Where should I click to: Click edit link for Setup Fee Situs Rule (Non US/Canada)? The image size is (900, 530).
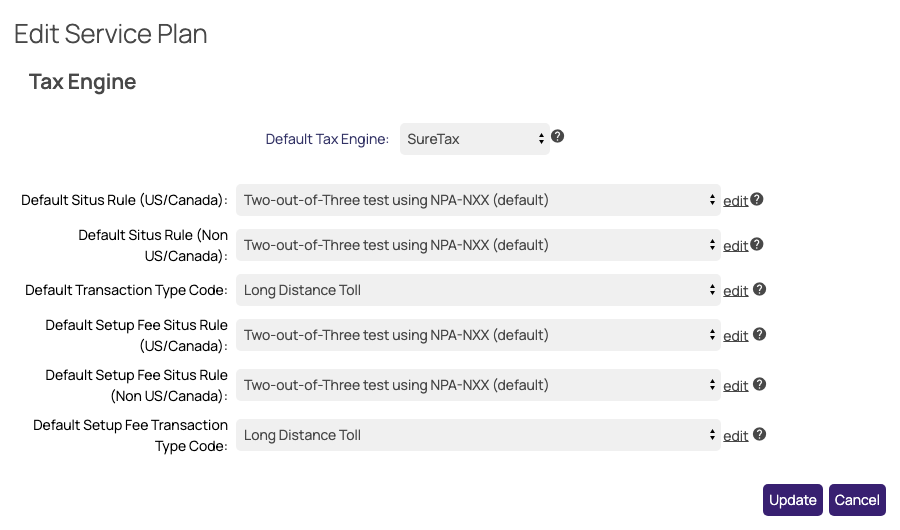pos(735,386)
